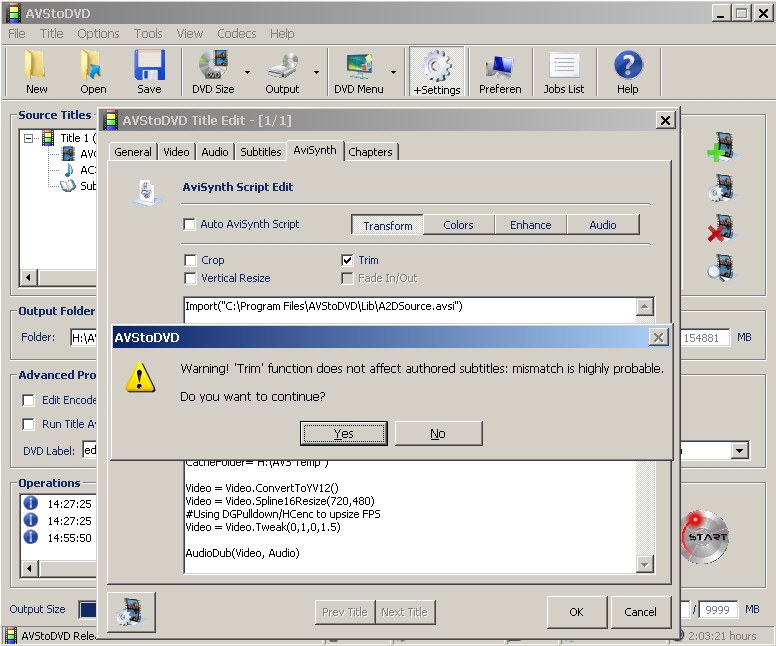Toggle the +Settings gear icon
The image size is (776, 646).
(x=437, y=66)
